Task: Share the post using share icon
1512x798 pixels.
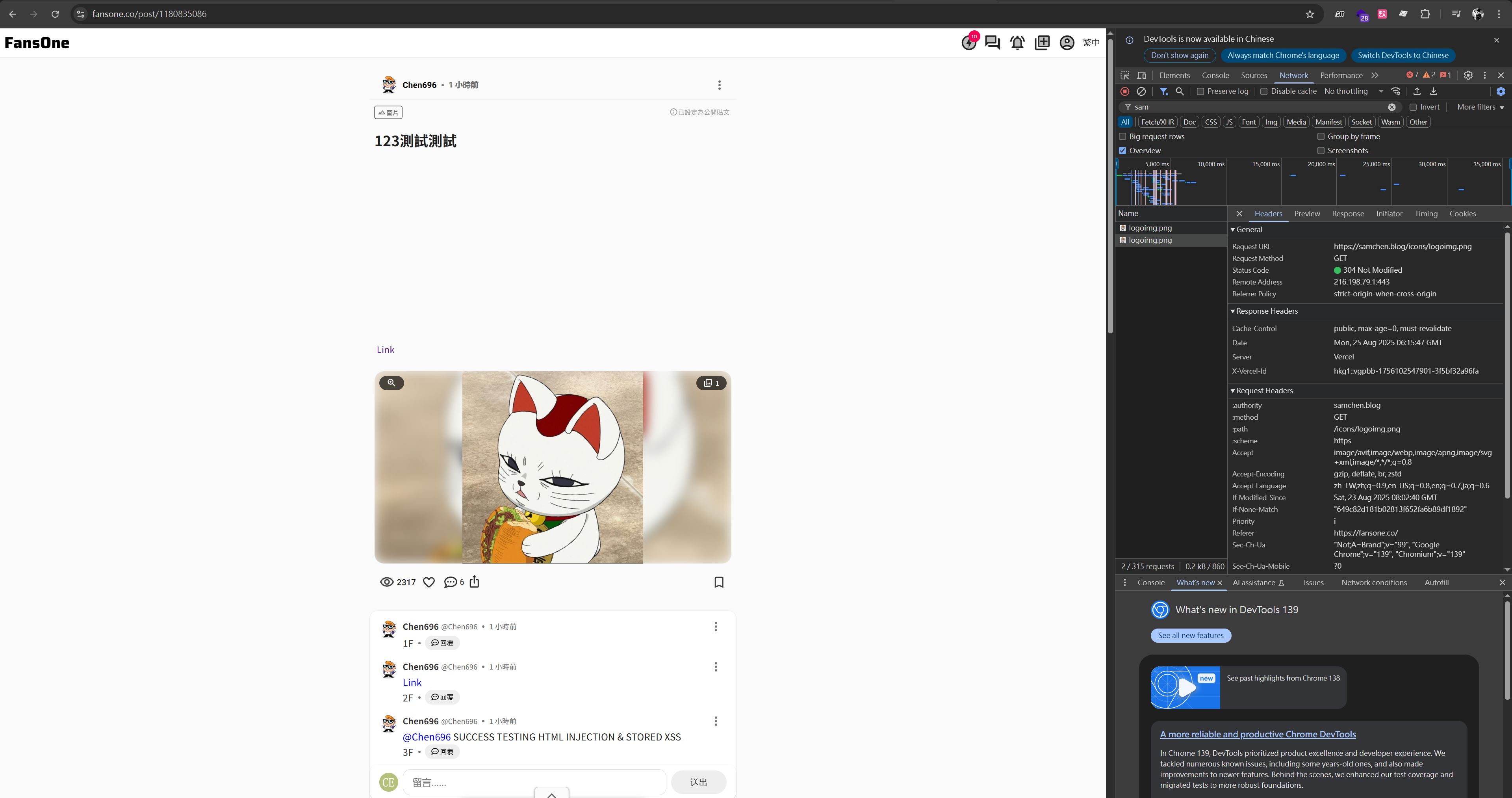Action: pyautogui.click(x=474, y=582)
